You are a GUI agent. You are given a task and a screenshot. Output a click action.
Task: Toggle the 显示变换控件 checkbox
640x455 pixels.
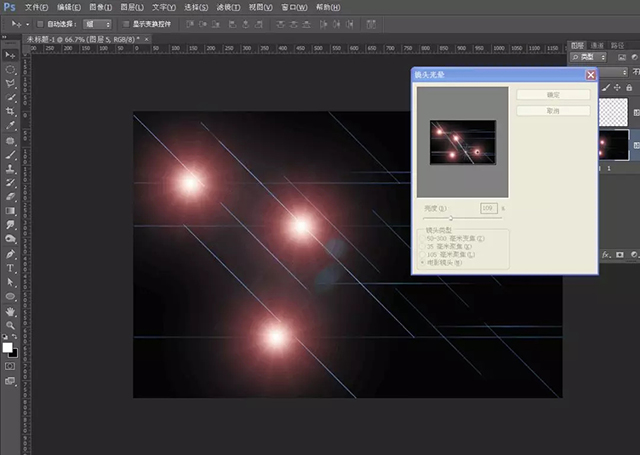pos(126,23)
